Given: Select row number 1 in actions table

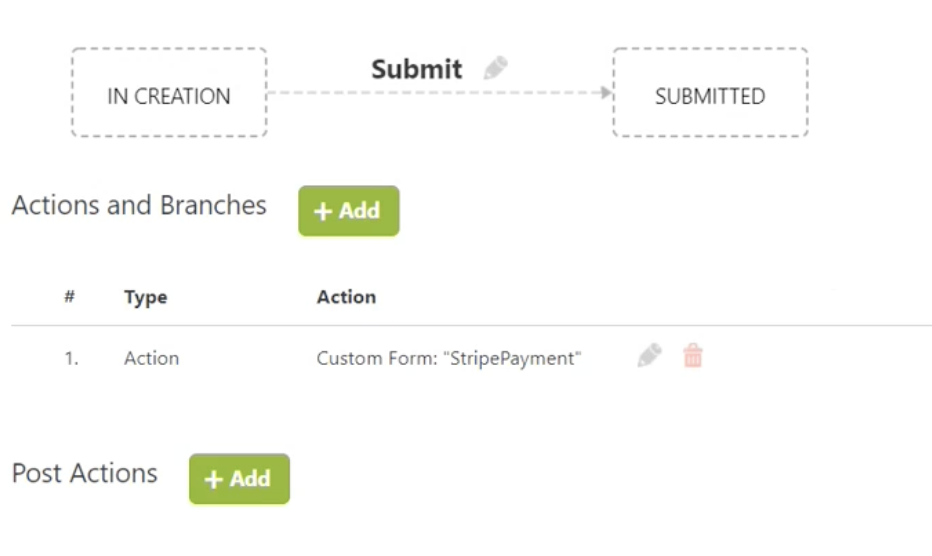Looking at the screenshot, I should (x=71, y=358).
